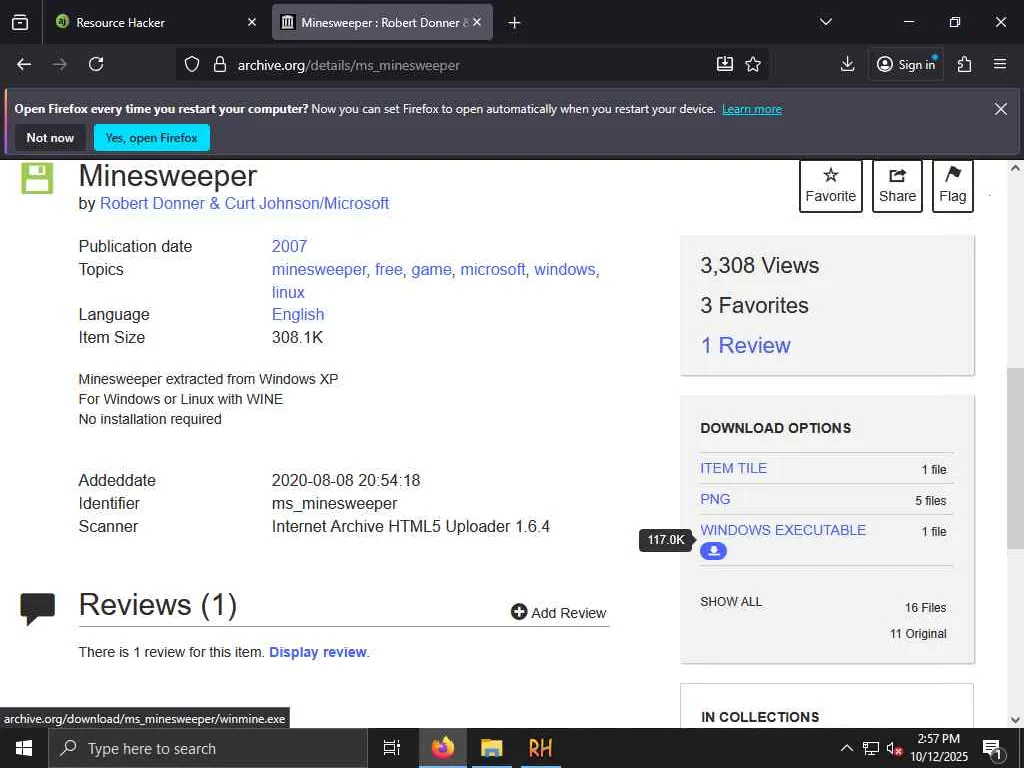
Task: Open the 1 Review link
Action: pyautogui.click(x=745, y=345)
